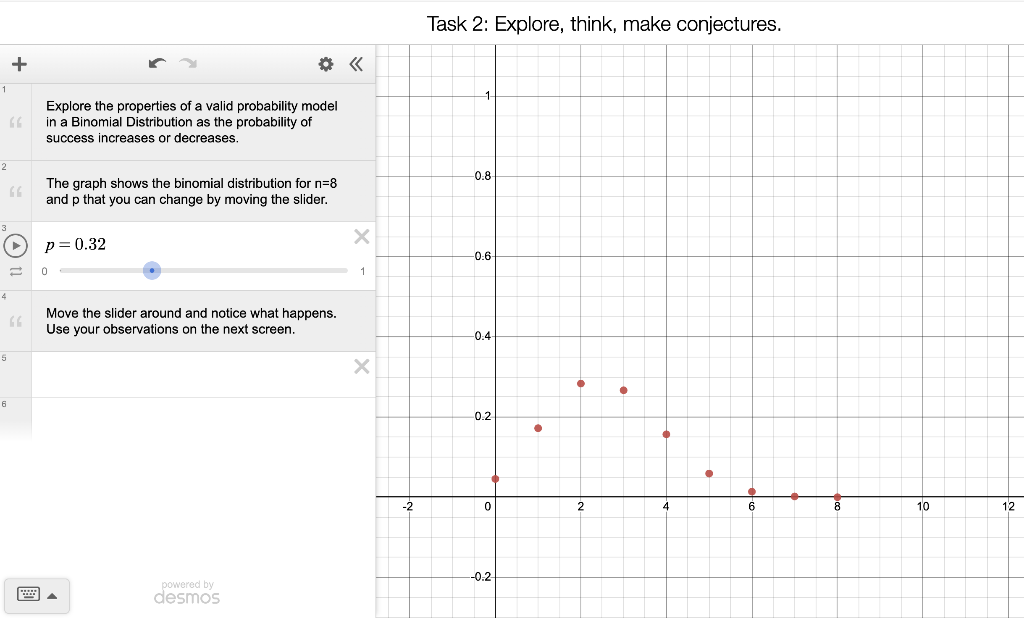Click the quote icon on note row 2
Image resolution: width=1024 pixels, height=618 pixels.
(x=15, y=191)
